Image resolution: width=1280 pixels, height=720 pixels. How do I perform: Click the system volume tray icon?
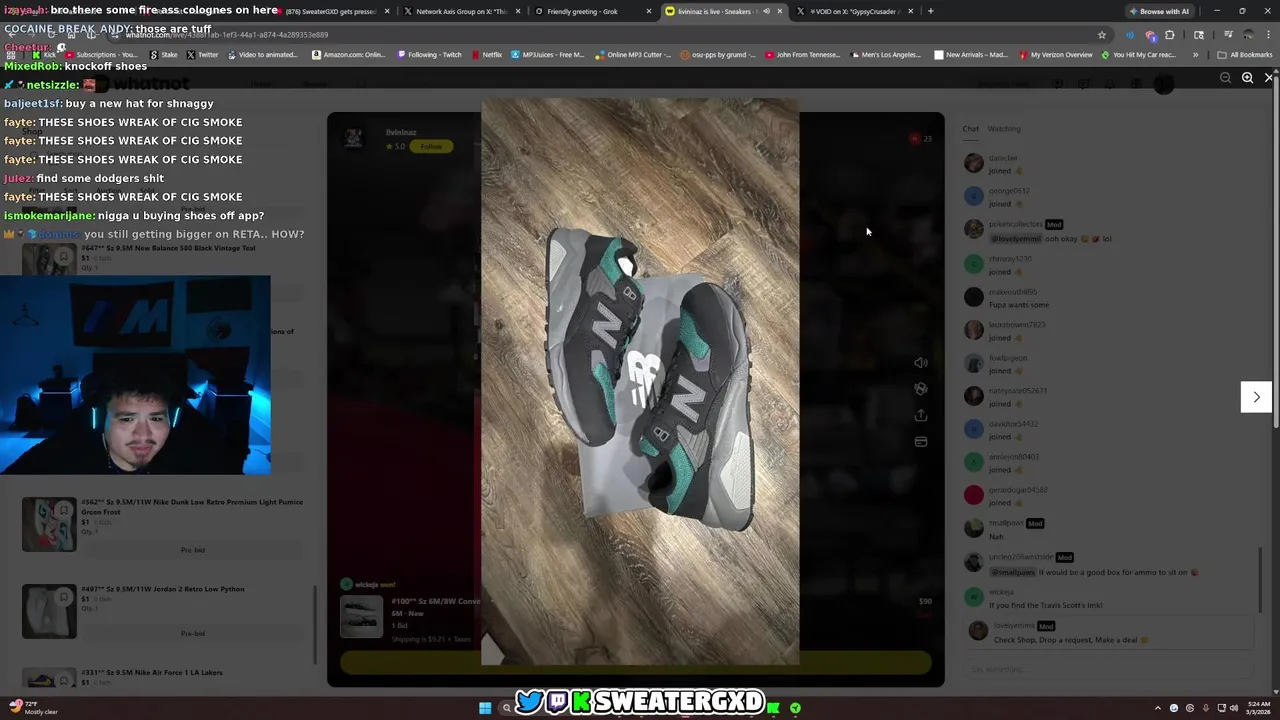coord(1233,708)
